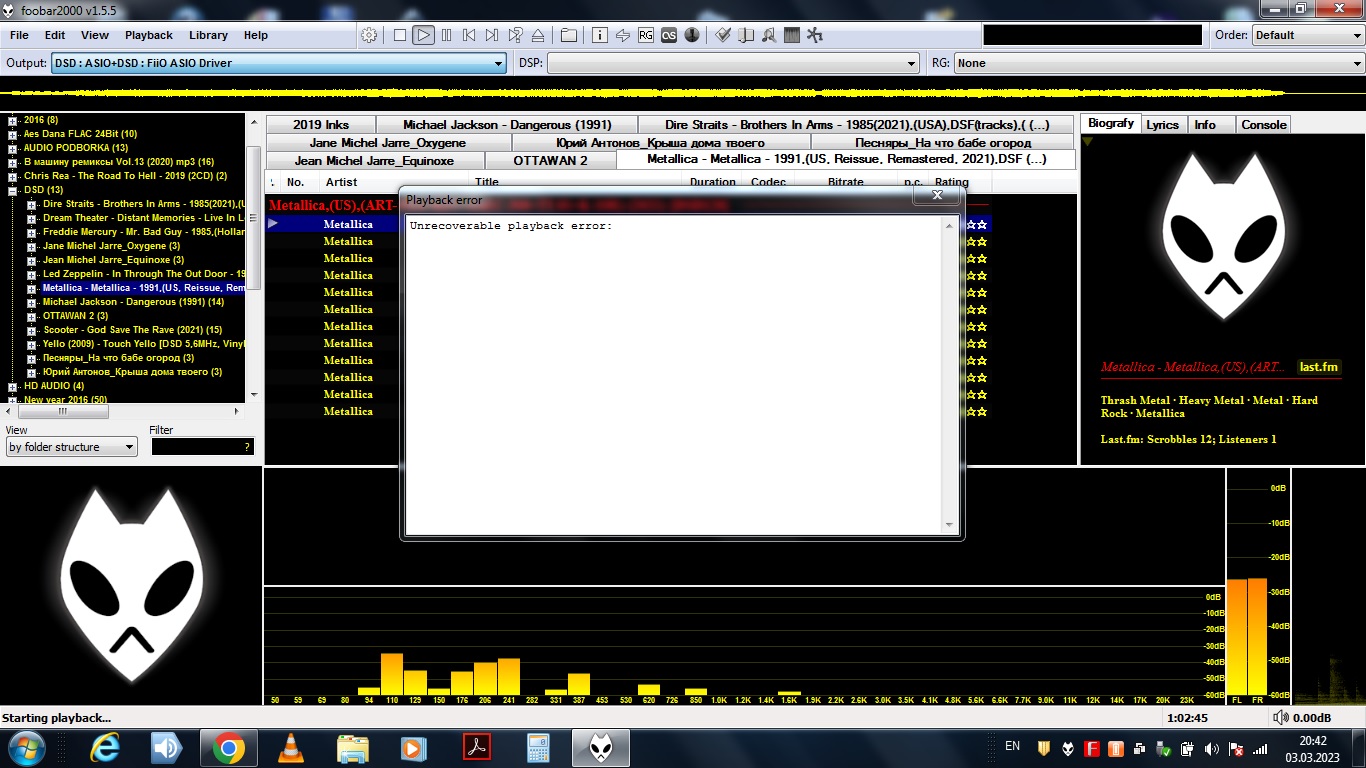Select the OTTAWAN 2 playlist tab
This screenshot has width=1366, height=768.
[550, 160]
